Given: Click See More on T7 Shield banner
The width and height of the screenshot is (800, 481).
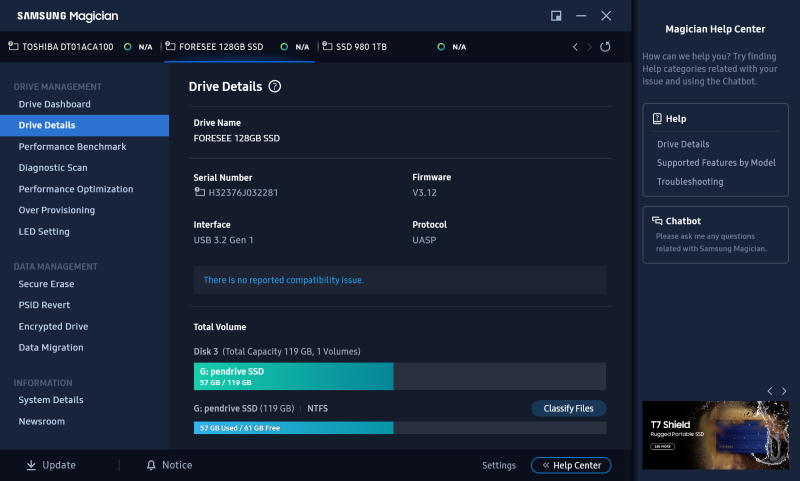Looking at the screenshot, I should (x=662, y=446).
